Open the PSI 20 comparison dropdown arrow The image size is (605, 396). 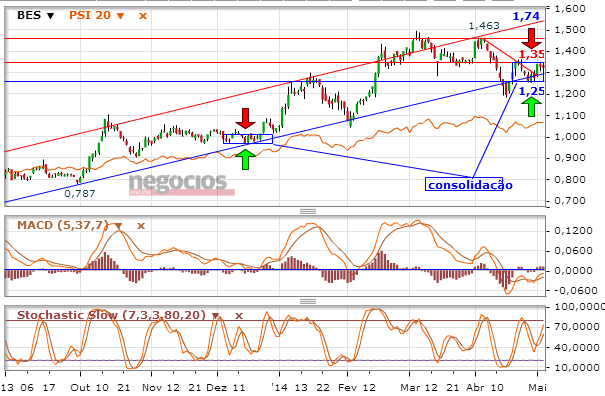tap(121, 16)
